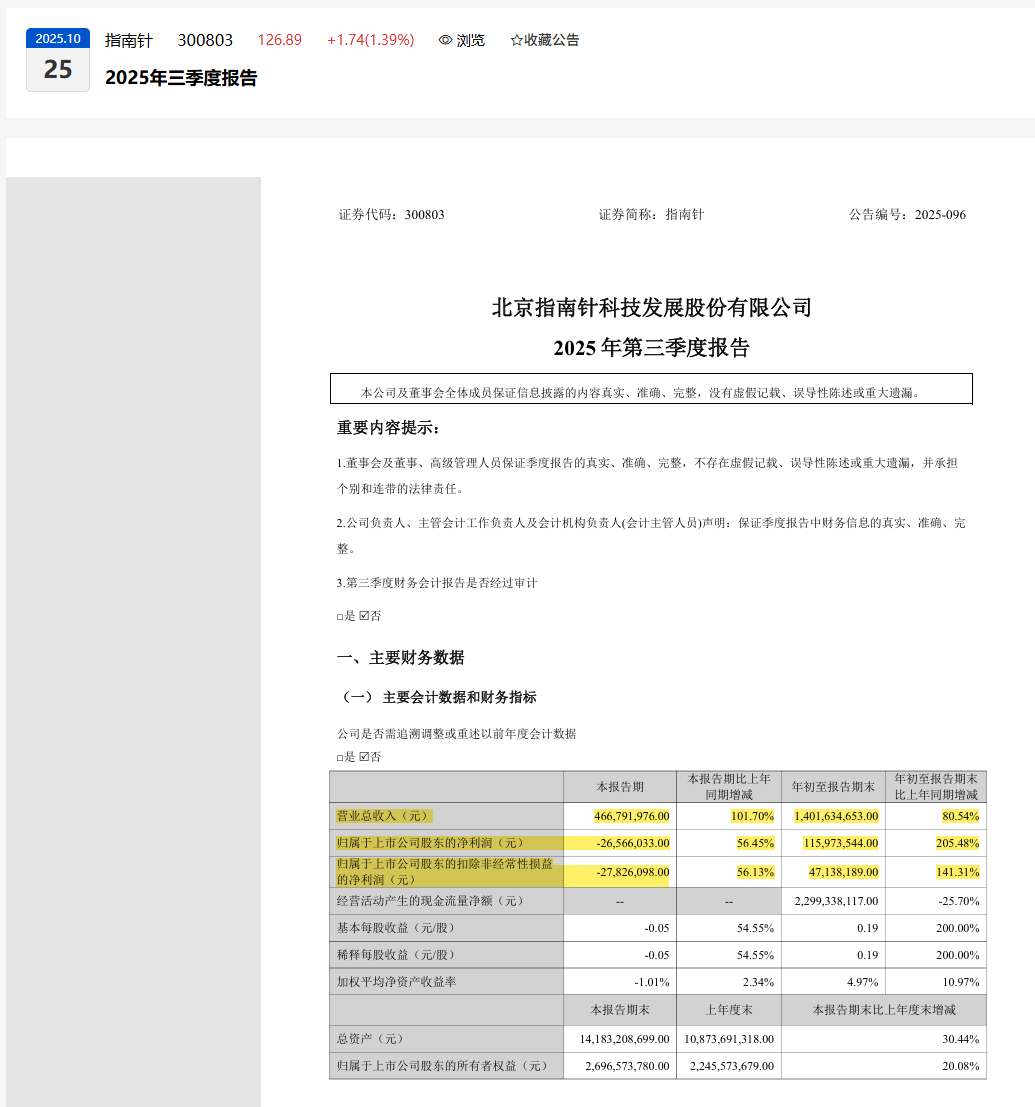Click the 稀释每股收益（元/股） row label
Image resolution: width=1035 pixels, height=1107 pixels.
click(x=395, y=955)
